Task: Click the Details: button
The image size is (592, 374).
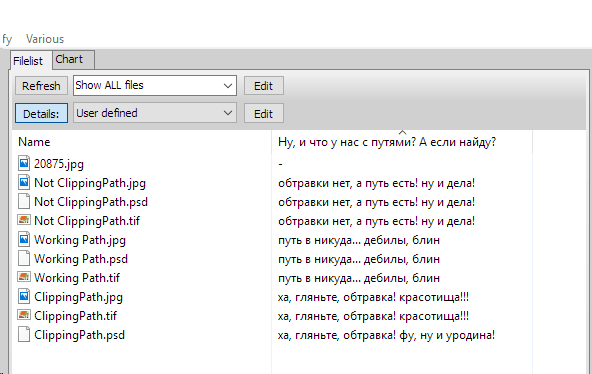Action: pyautogui.click(x=41, y=113)
